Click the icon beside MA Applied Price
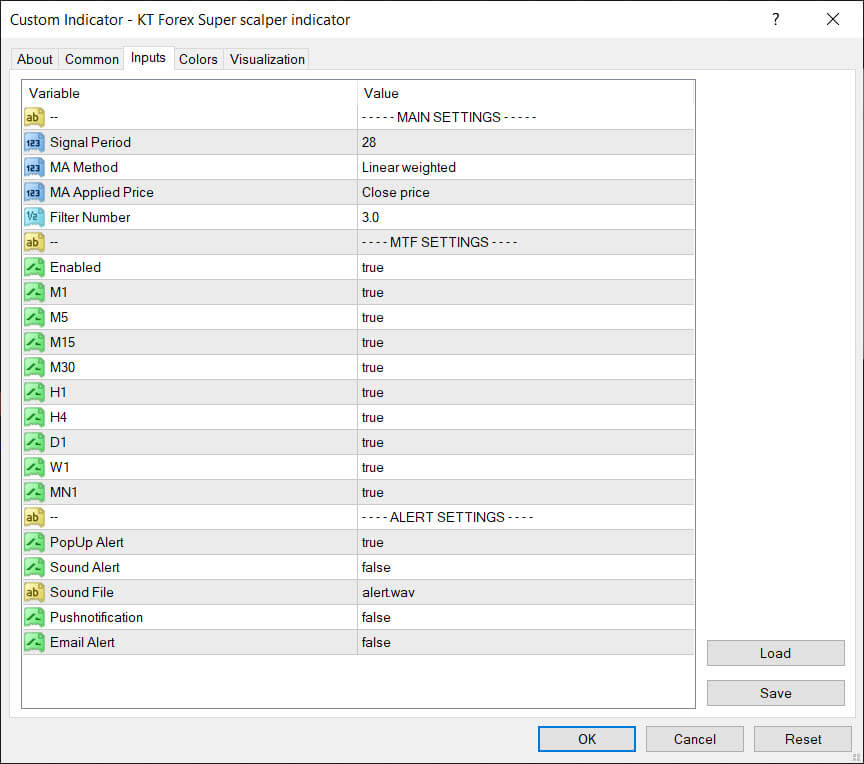Viewport: 864px width, 764px height. point(34,192)
